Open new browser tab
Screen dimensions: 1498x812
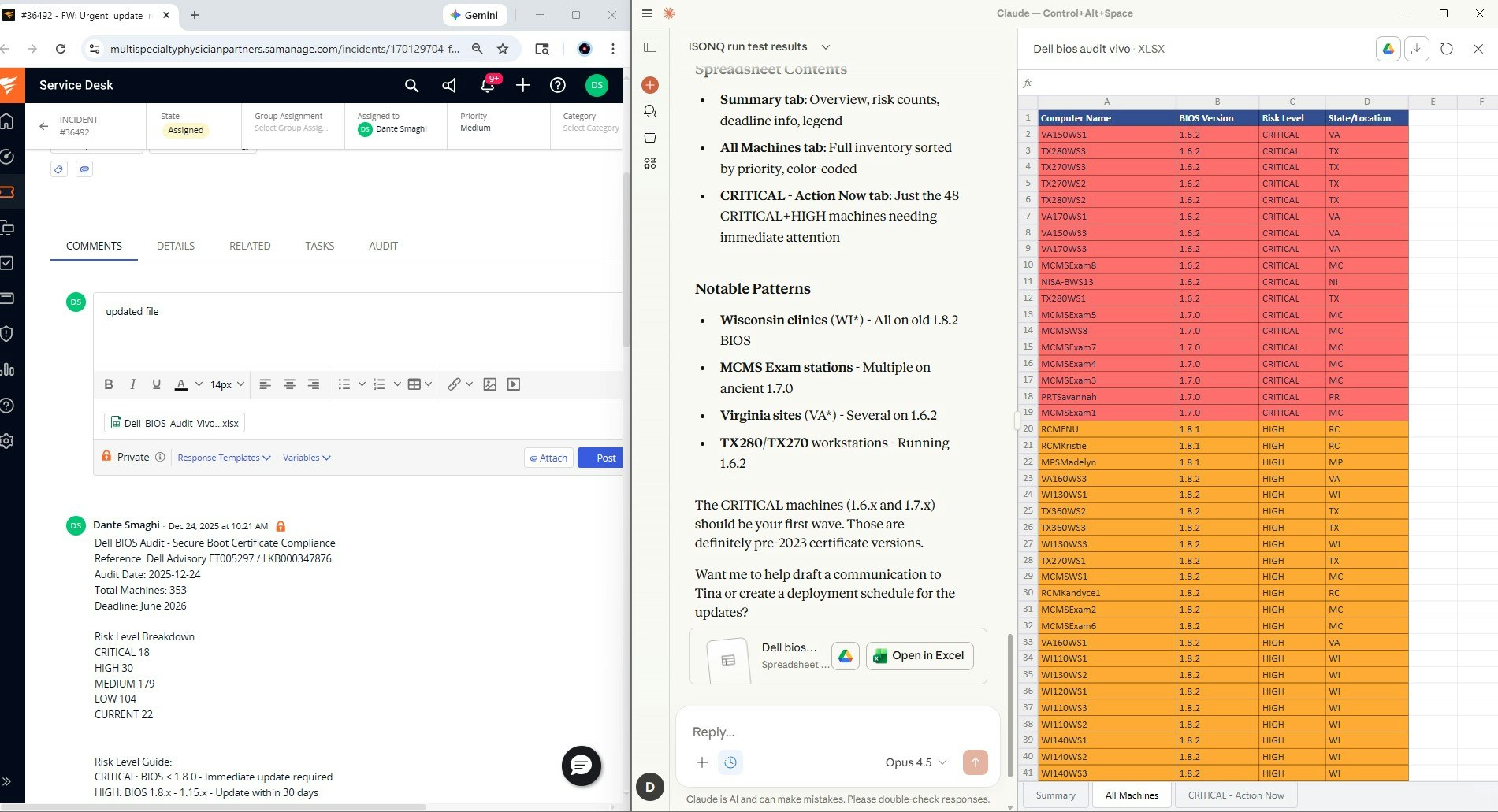pos(195,15)
